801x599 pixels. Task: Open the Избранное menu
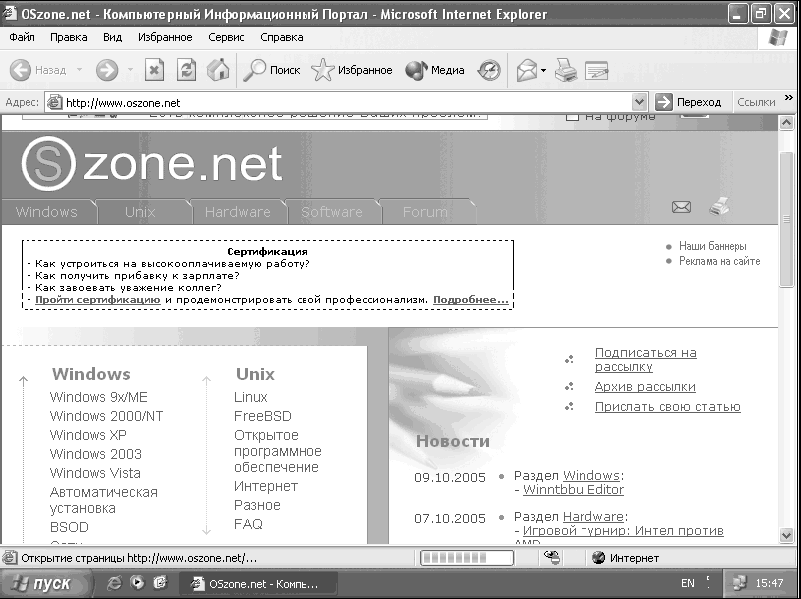coord(165,37)
